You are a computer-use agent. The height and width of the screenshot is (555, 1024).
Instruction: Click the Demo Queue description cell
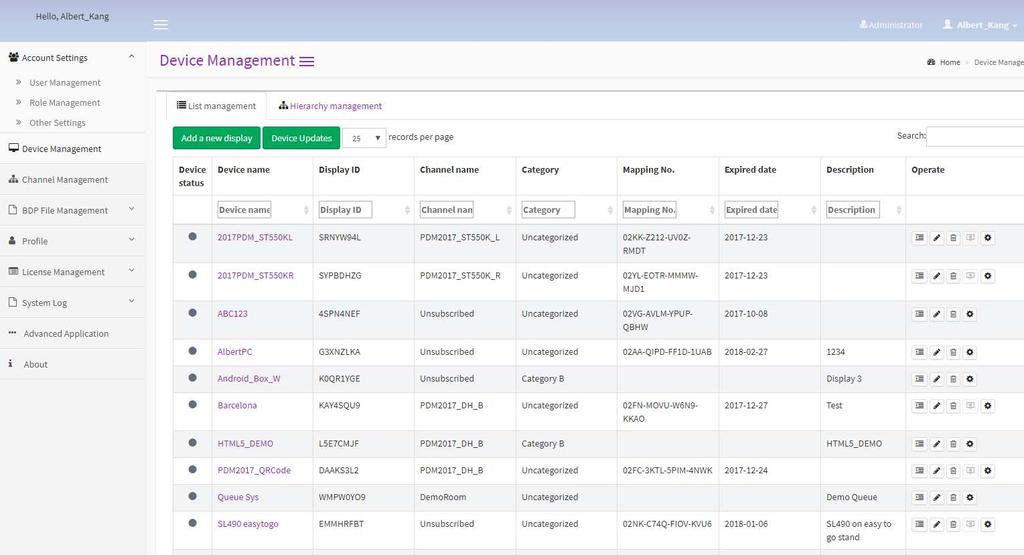pyautogui.click(x=852, y=498)
